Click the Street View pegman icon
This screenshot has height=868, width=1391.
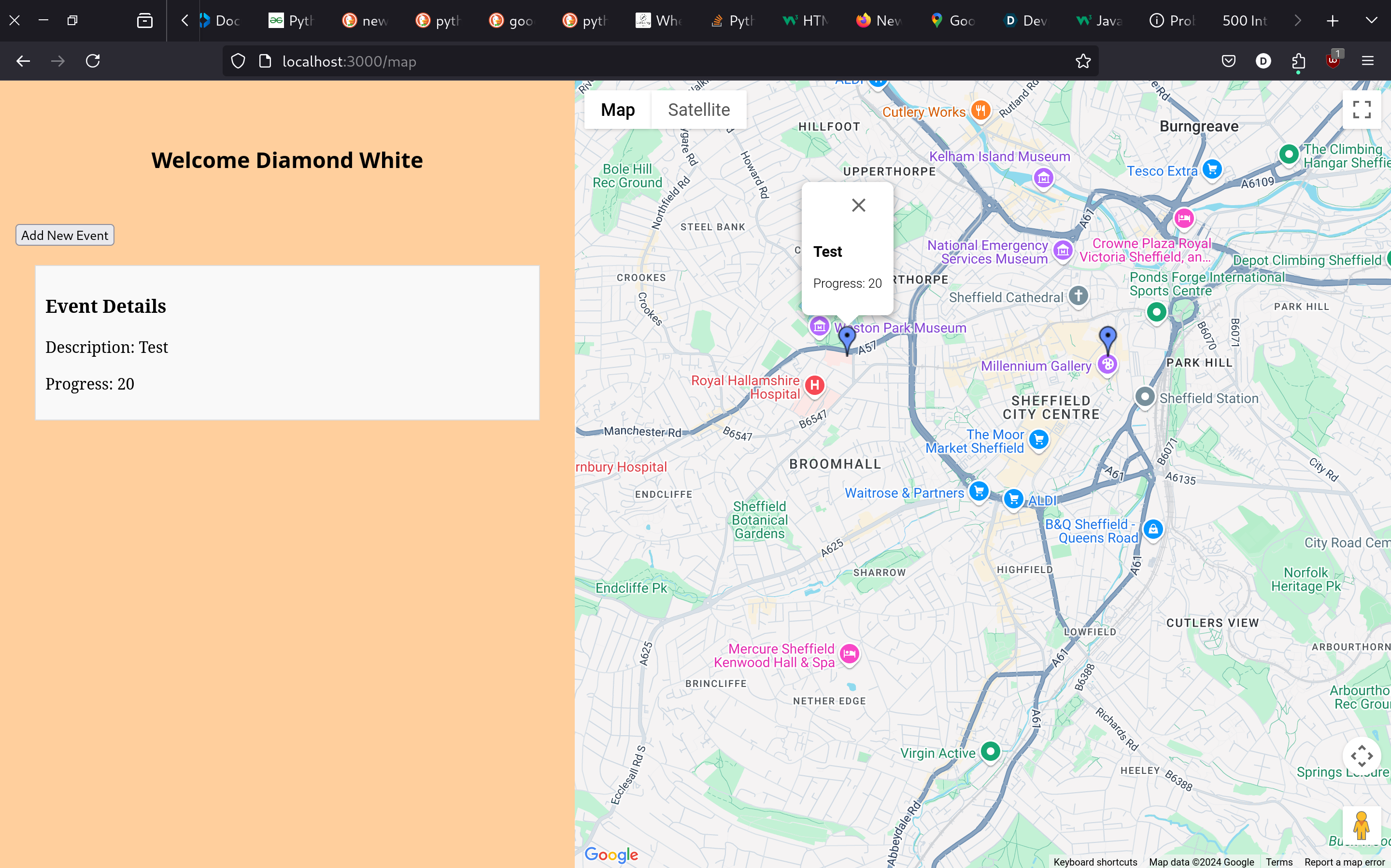1361,826
